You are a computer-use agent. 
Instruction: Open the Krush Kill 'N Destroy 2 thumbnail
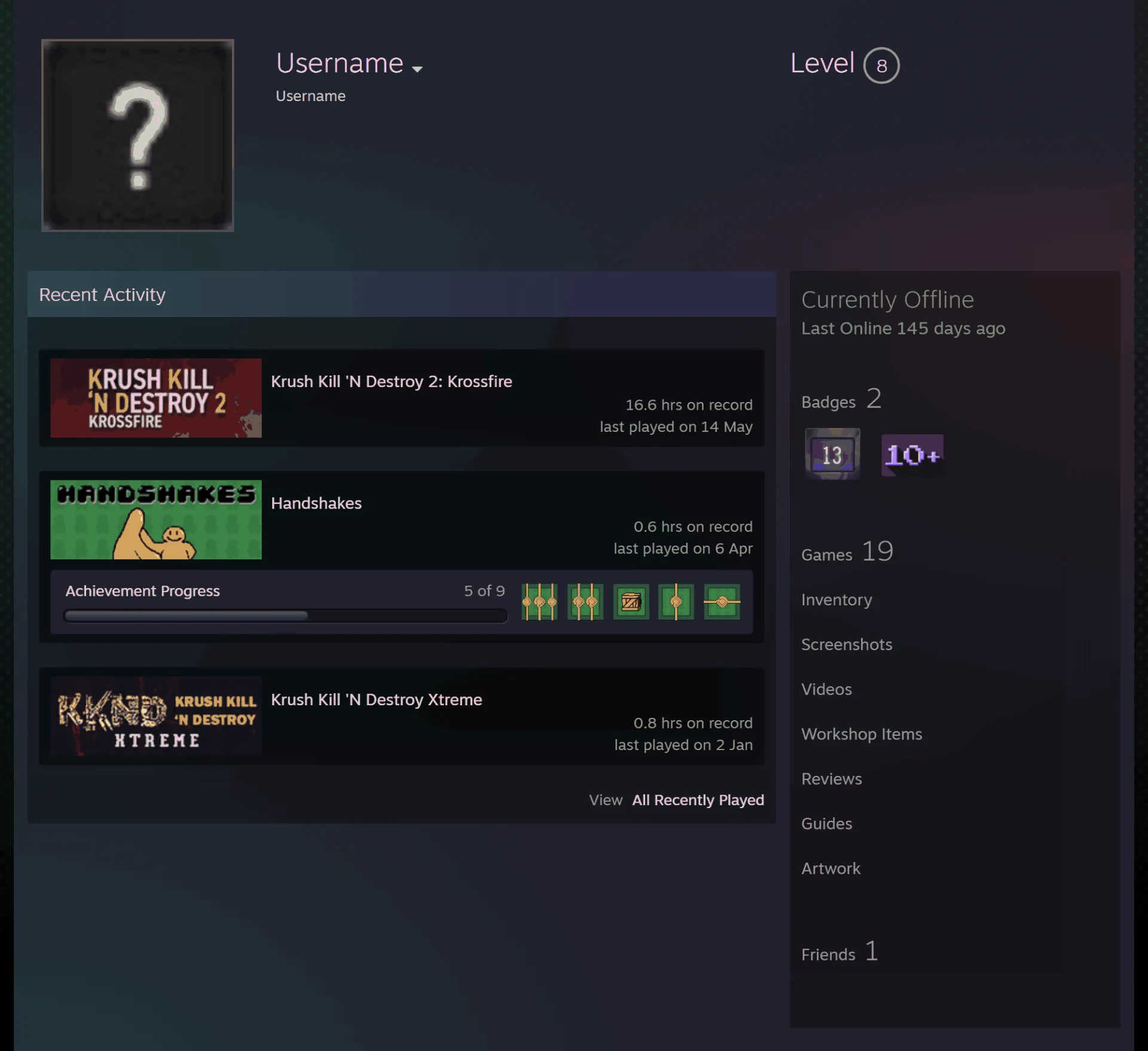click(156, 398)
